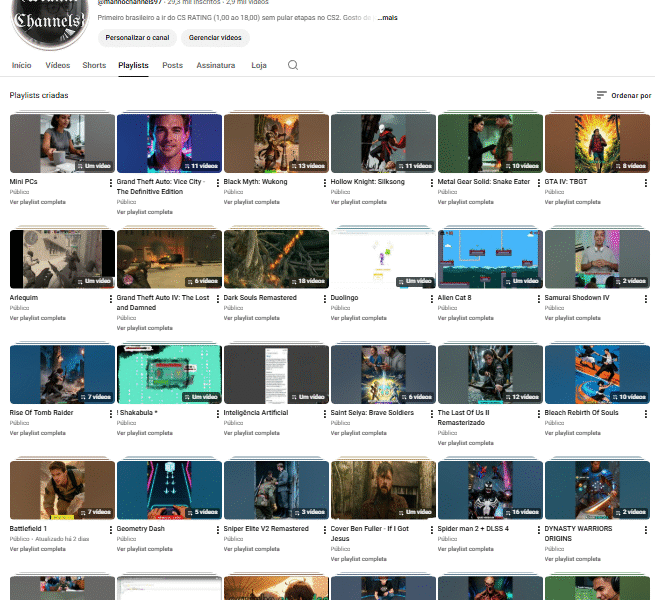This screenshot has height=600, width=655.
Task: Open the channel search magnifier icon
Action: [293, 65]
